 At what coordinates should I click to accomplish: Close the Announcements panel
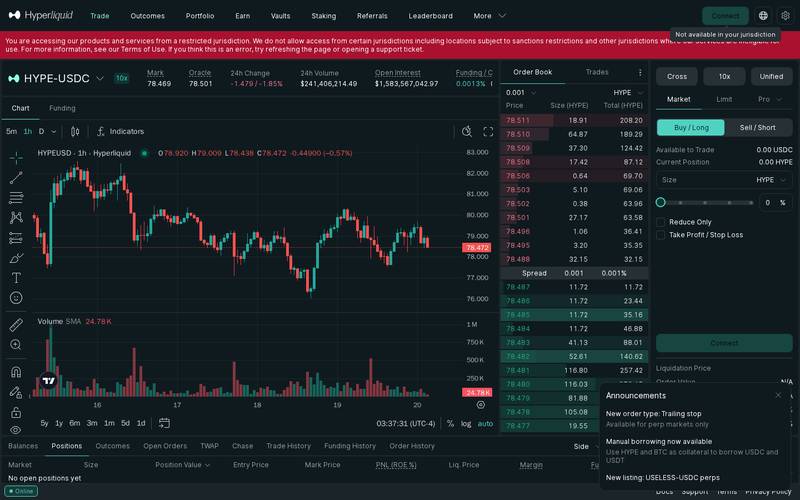click(778, 395)
